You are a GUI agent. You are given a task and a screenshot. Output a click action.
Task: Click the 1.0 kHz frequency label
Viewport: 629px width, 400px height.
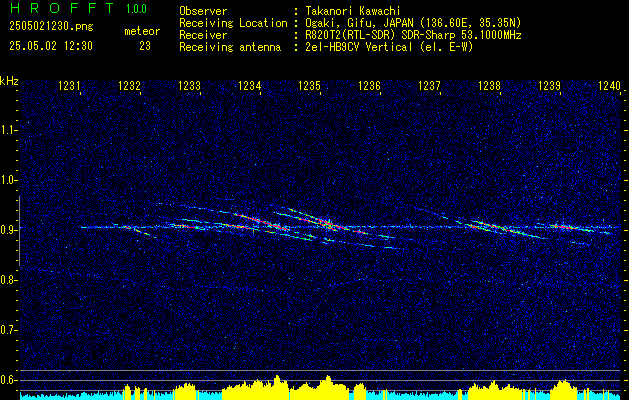9,180
